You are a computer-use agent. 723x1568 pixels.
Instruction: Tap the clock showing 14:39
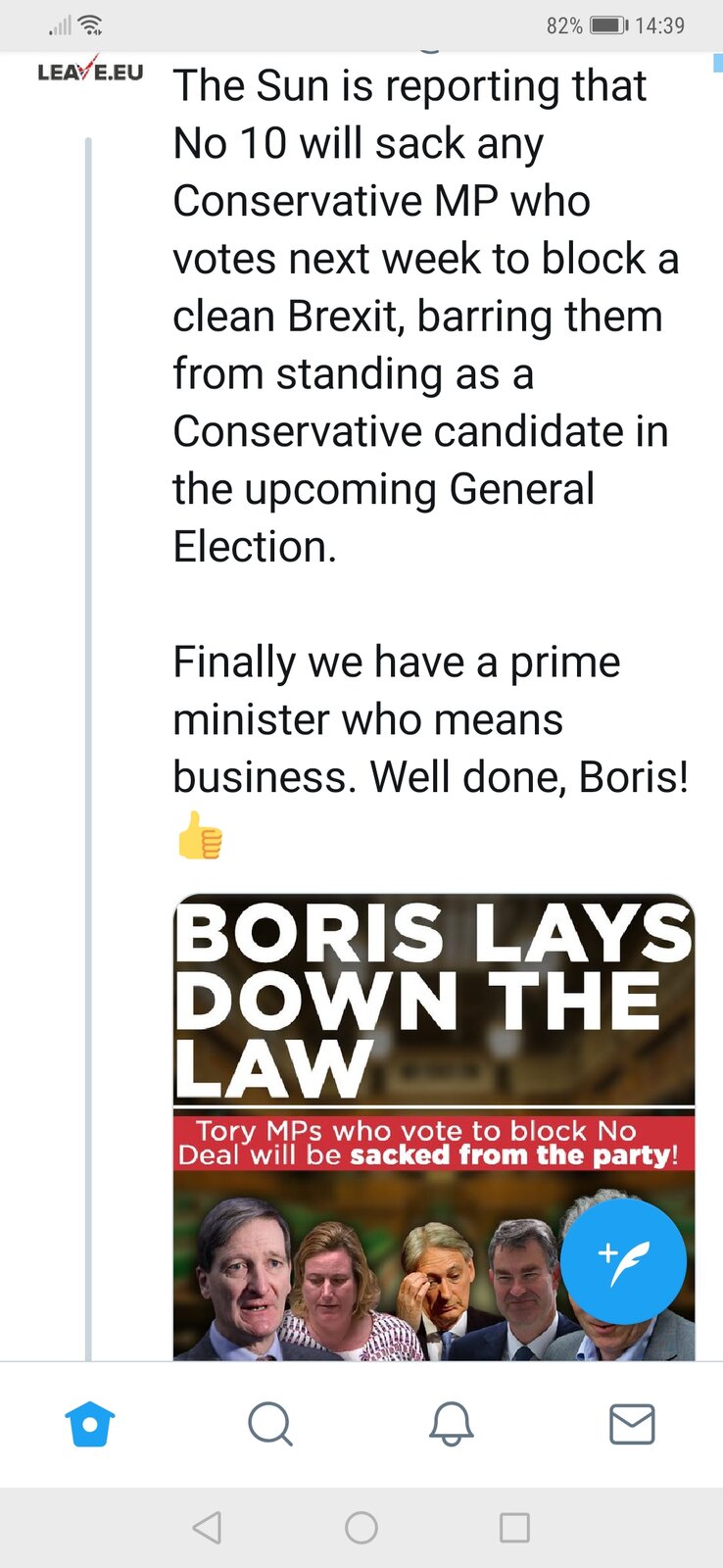coord(659,25)
